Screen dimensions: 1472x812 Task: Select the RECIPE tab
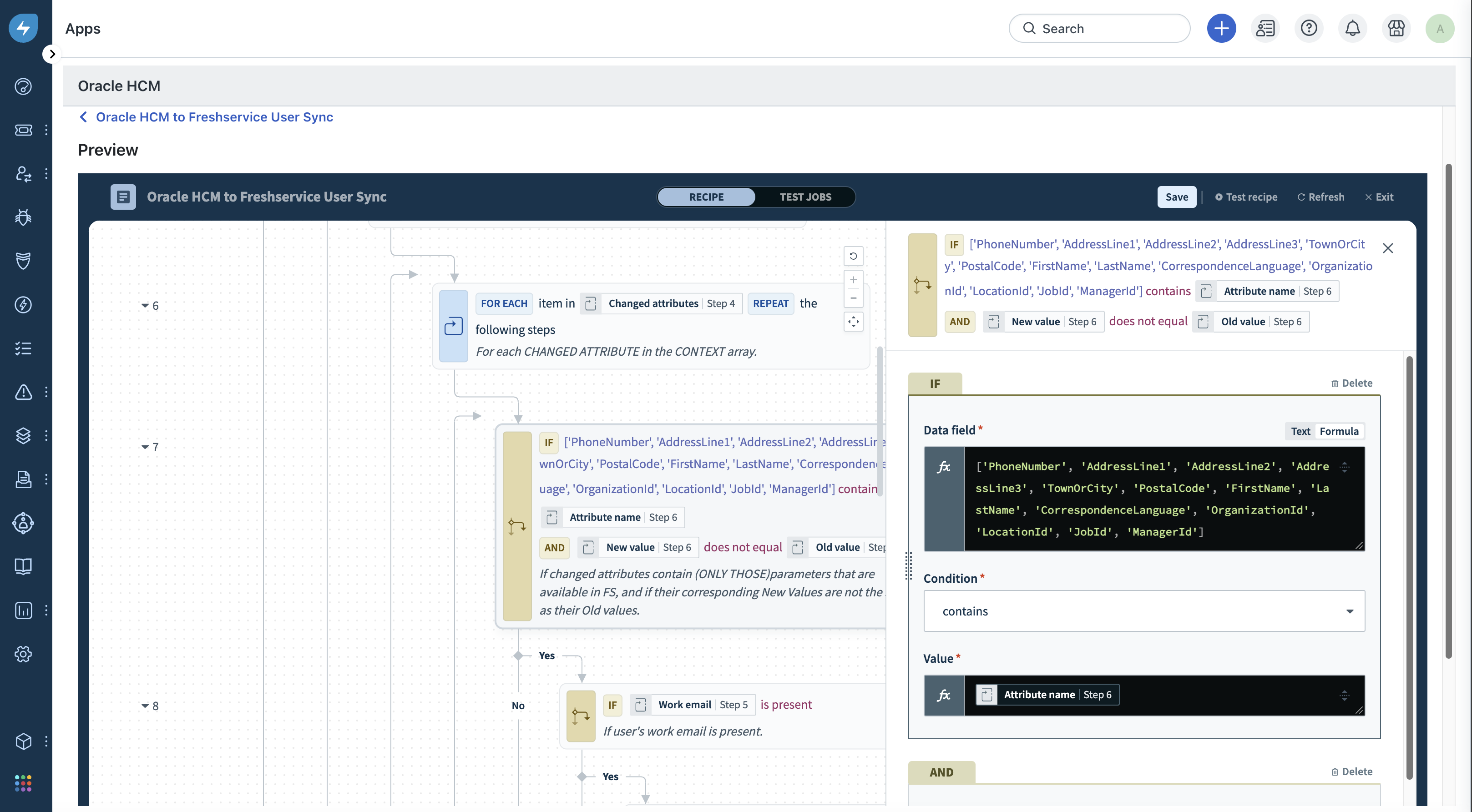click(x=706, y=197)
